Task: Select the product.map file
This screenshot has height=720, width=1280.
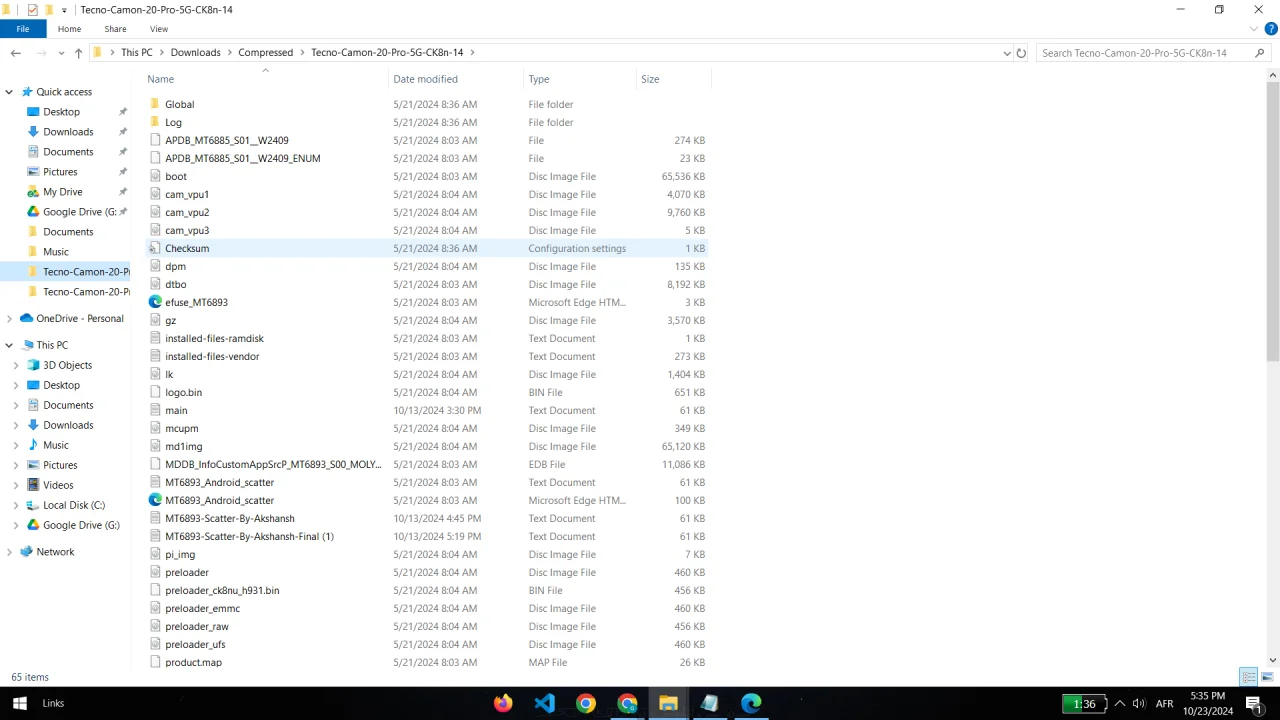Action: tap(193, 662)
